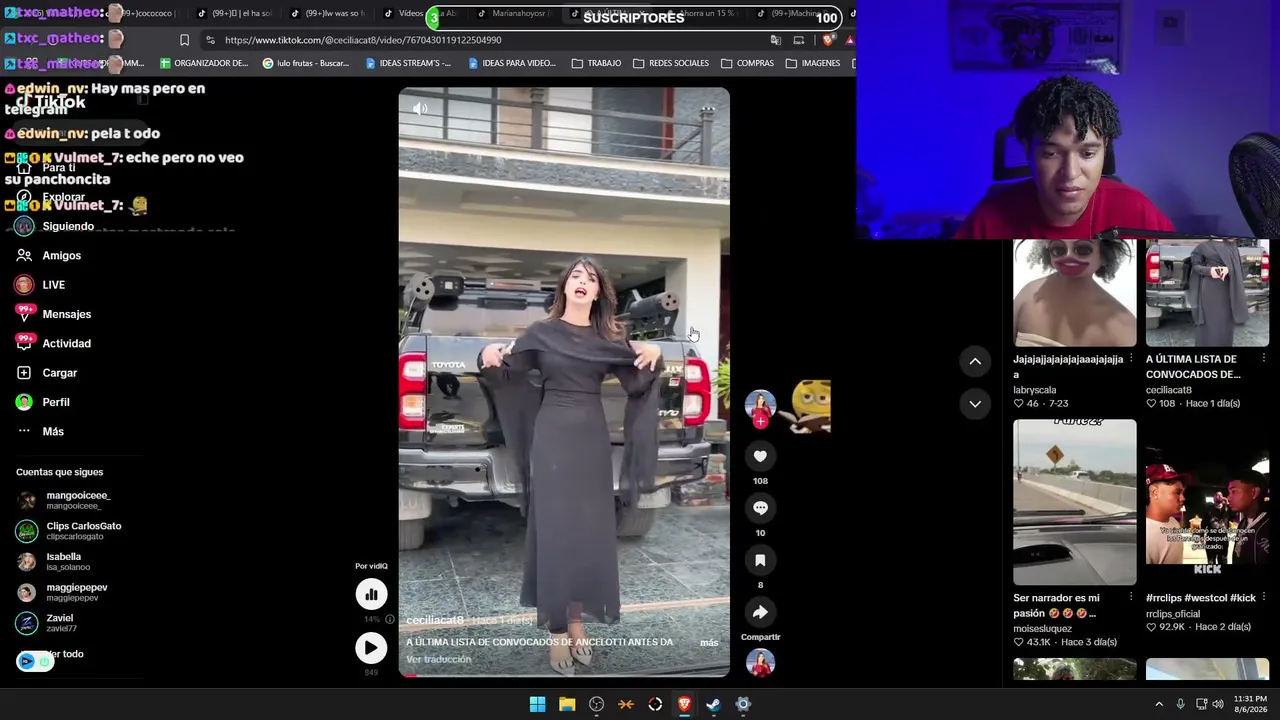Open the rrclips KICK video thumbnail

pyautogui.click(x=1207, y=502)
